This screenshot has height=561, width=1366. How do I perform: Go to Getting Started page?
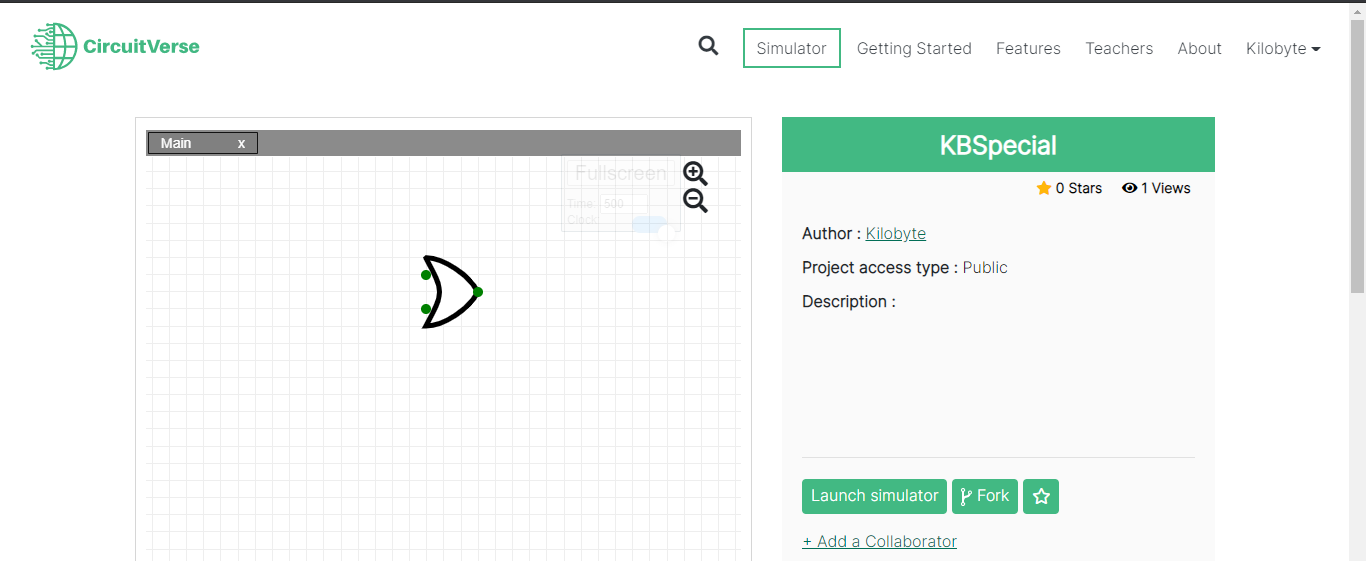tap(914, 48)
